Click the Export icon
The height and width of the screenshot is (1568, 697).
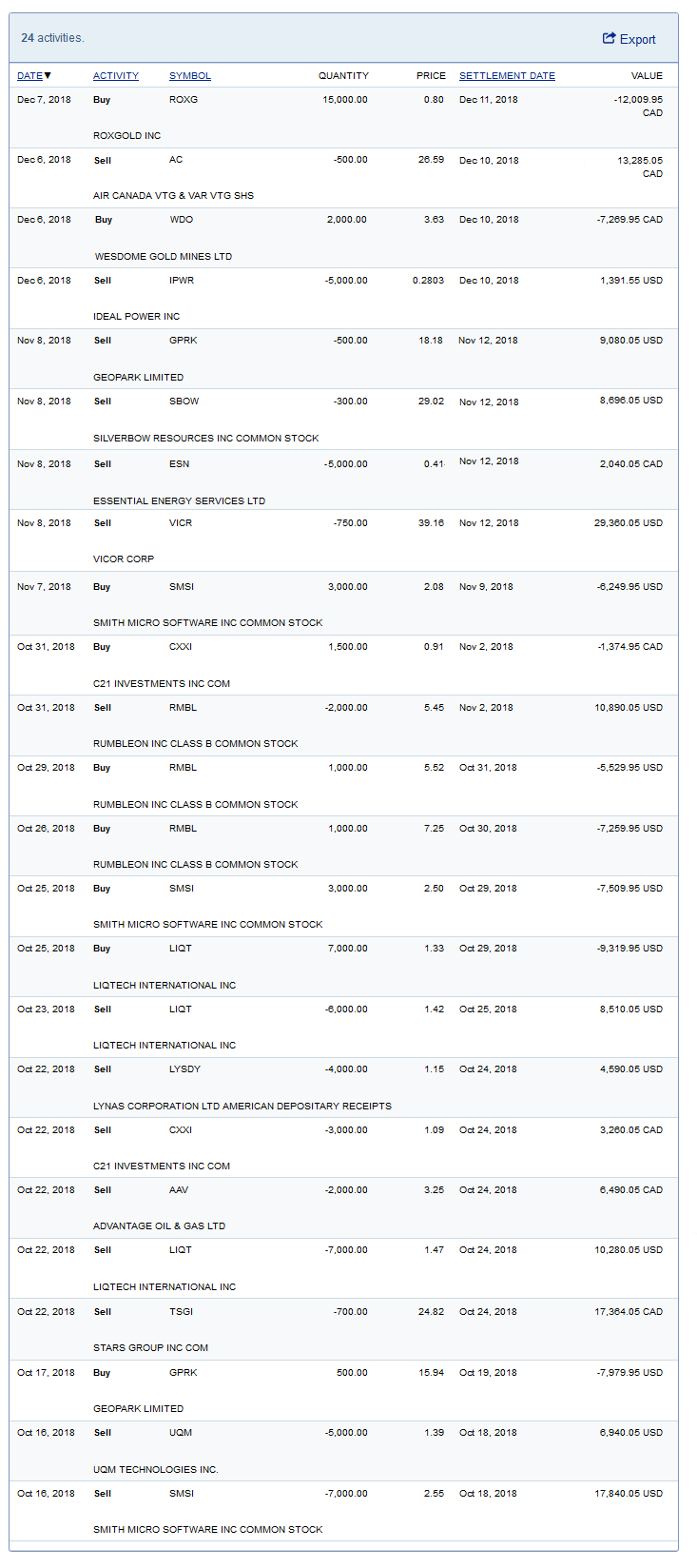pyautogui.click(x=610, y=39)
